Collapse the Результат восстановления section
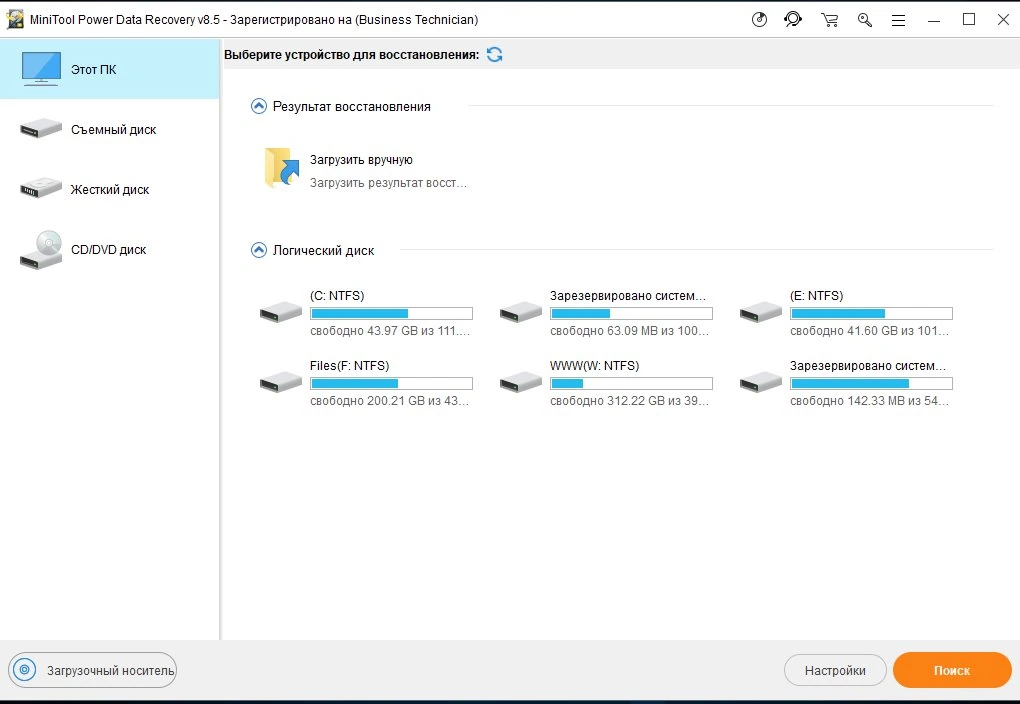The height and width of the screenshot is (704, 1020). coord(259,106)
